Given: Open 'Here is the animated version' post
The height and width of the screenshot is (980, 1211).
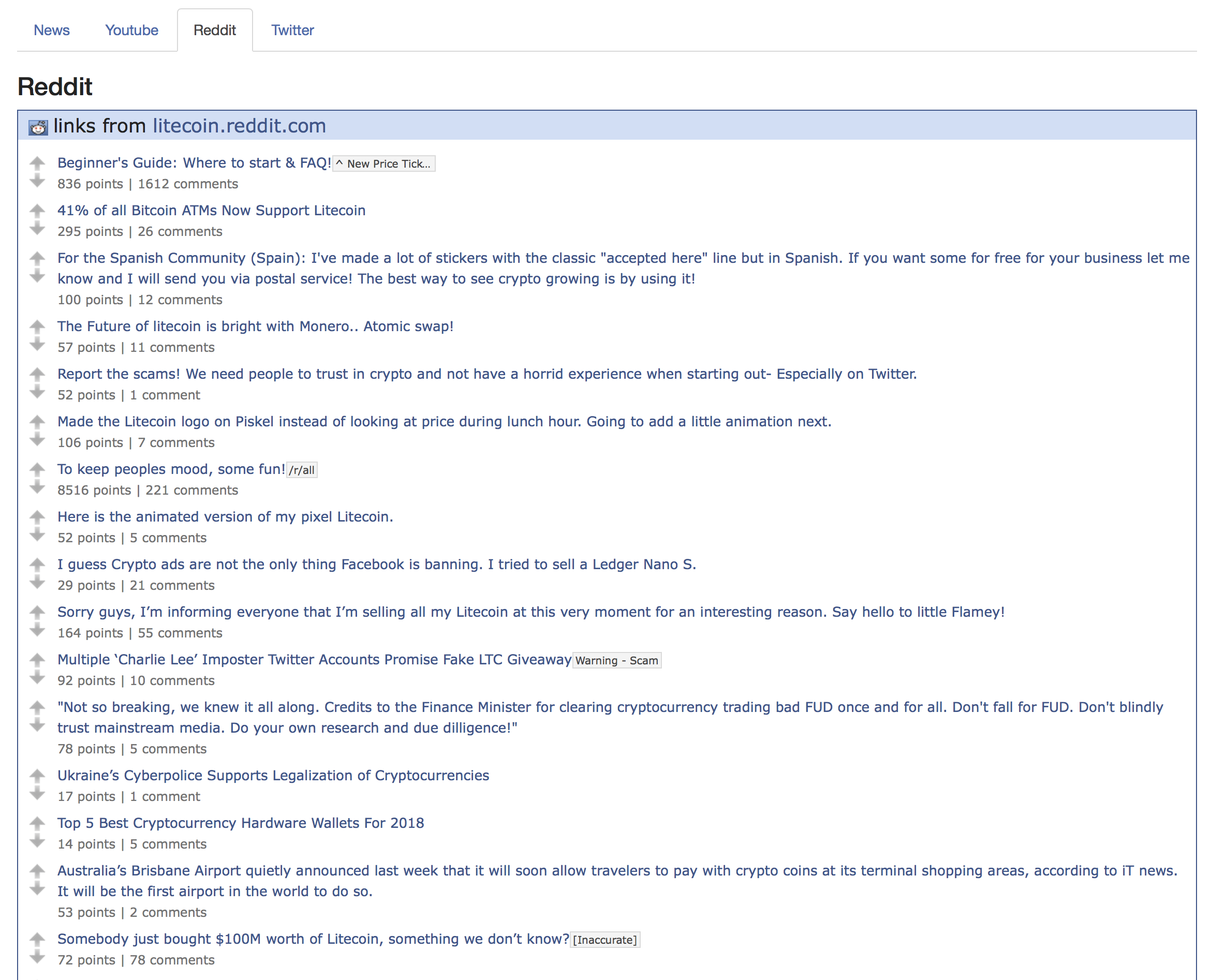Looking at the screenshot, I should (225, 516).
